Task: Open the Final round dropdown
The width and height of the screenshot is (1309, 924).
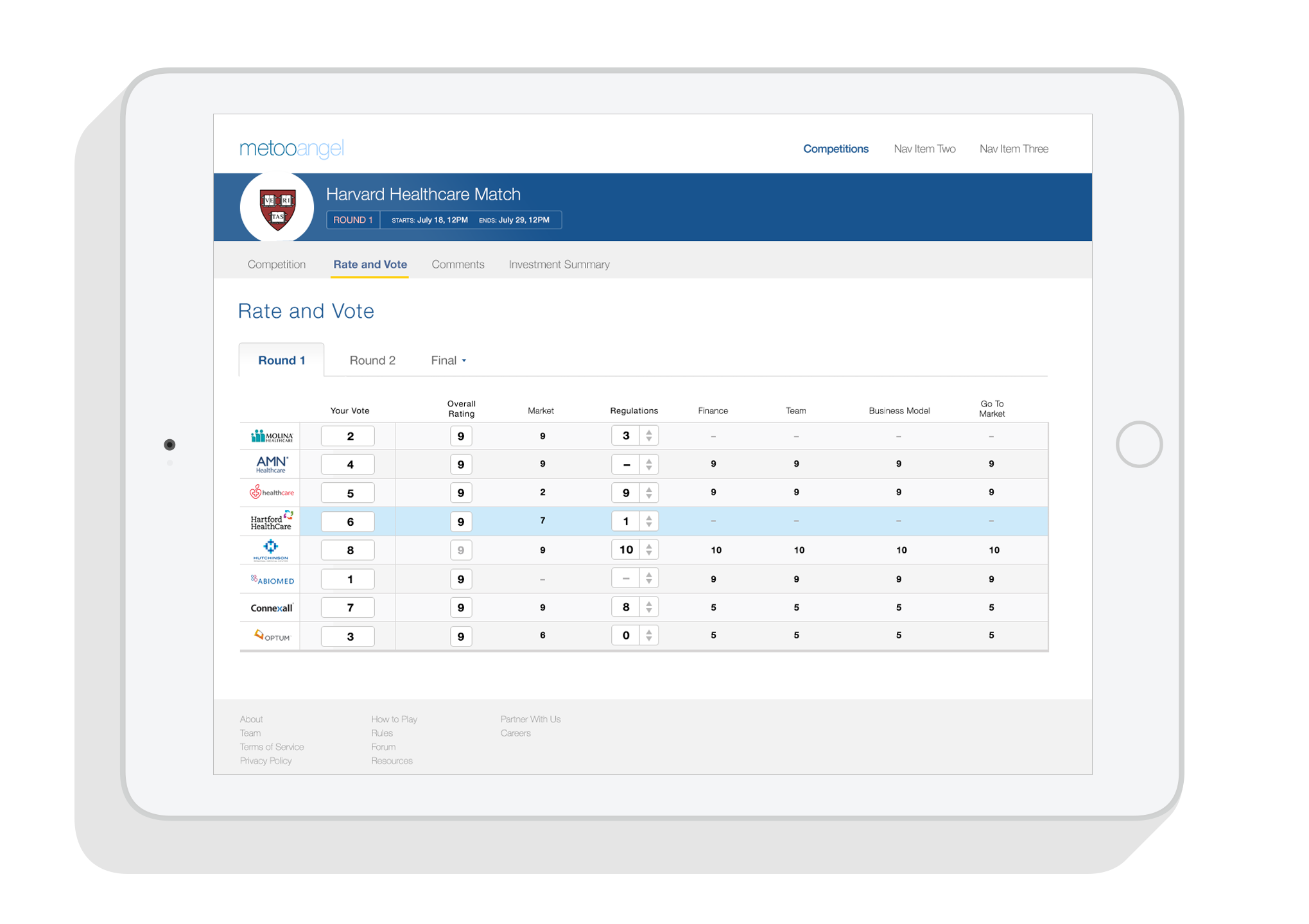Action: (x=448, y=360)
